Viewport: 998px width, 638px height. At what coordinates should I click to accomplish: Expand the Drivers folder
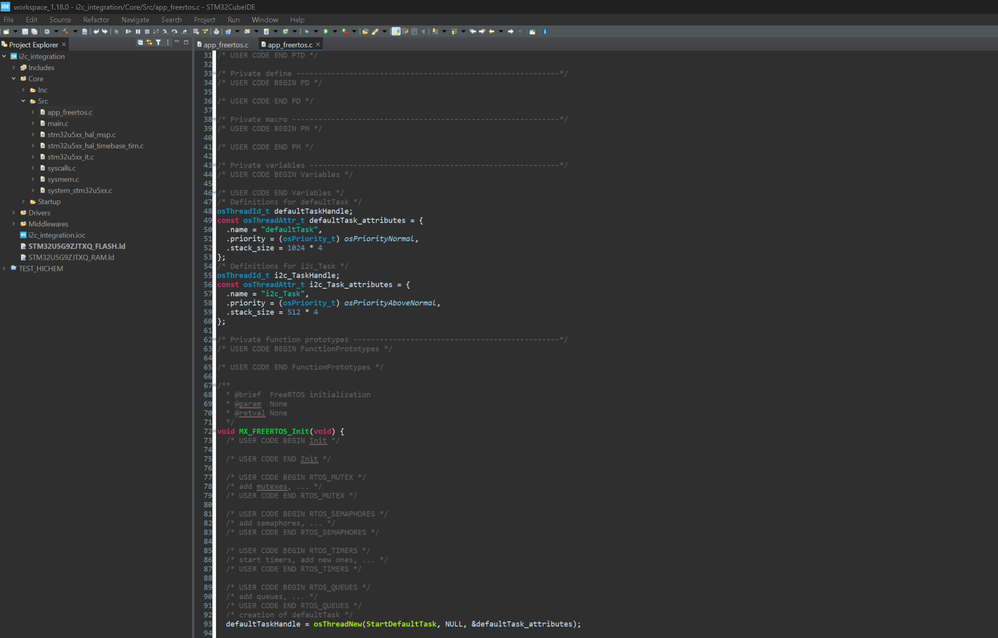coord(14,213)
